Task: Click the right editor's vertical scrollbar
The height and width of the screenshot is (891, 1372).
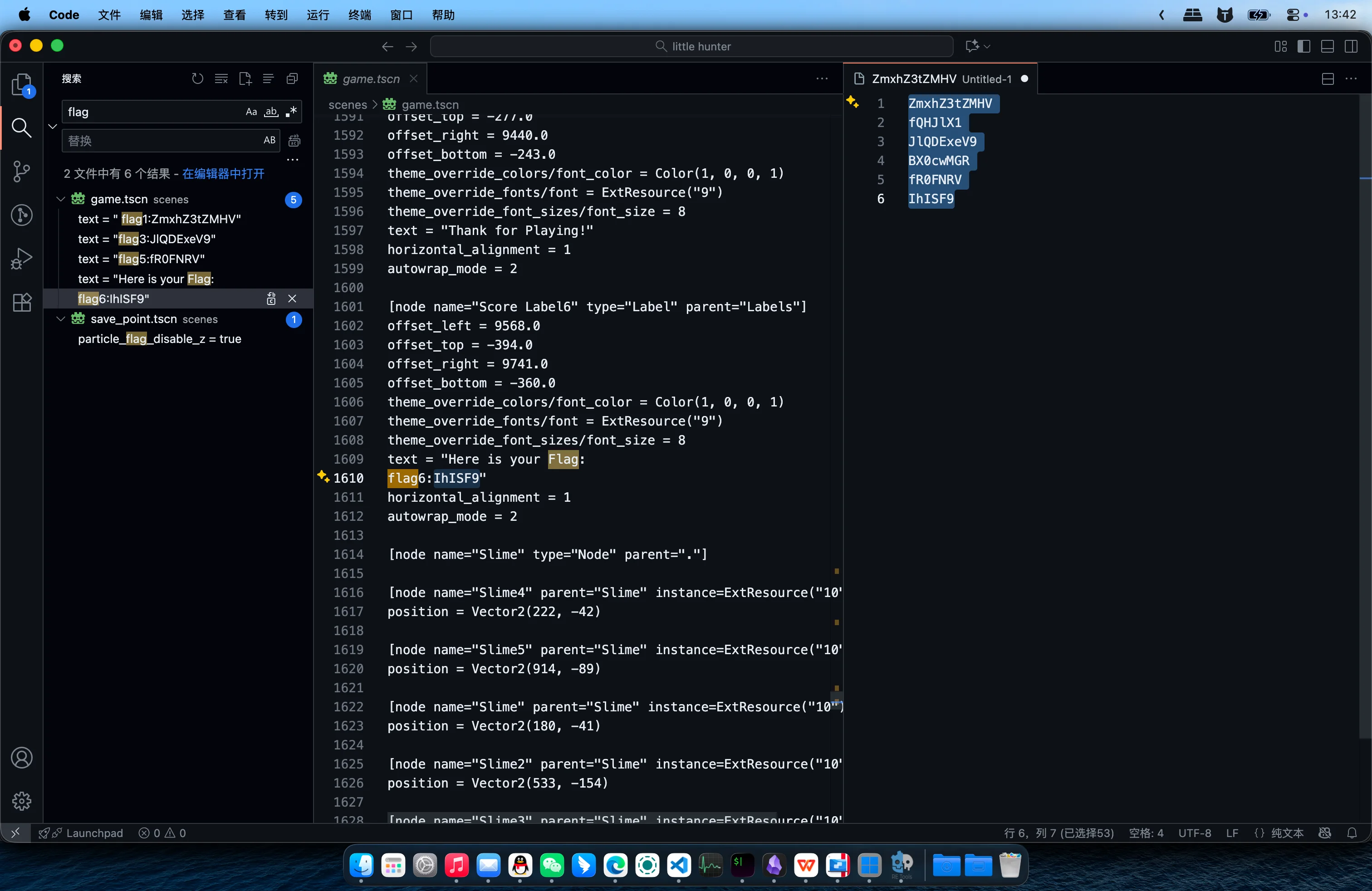Action: click(1365, 415)
